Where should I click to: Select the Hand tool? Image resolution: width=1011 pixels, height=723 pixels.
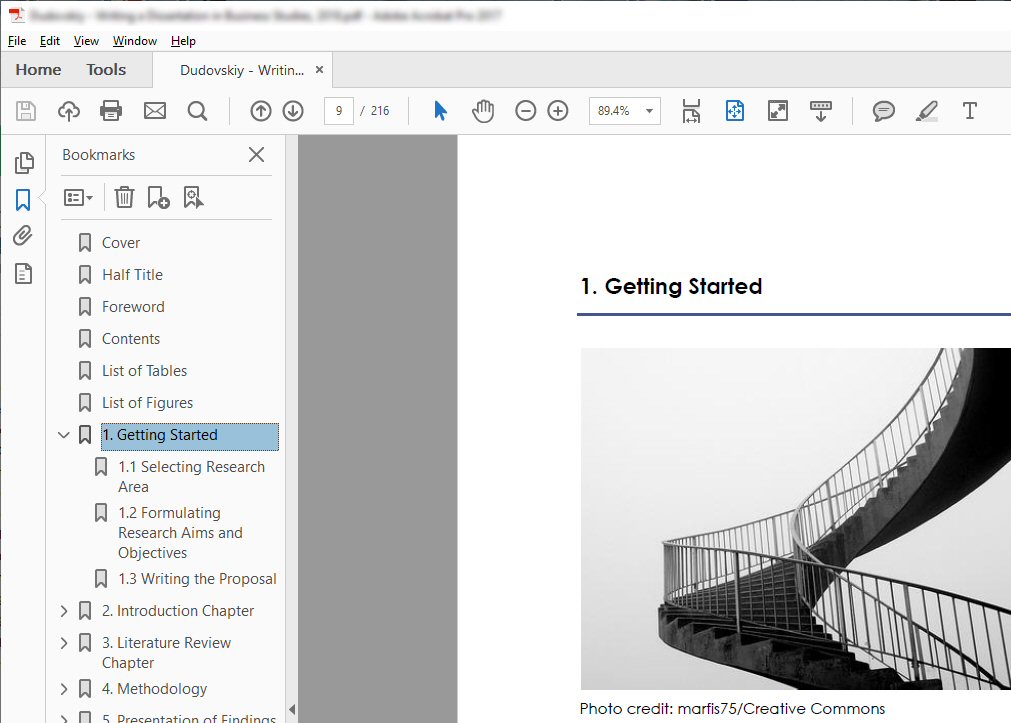pyautogui.click(x=483, y=111)
